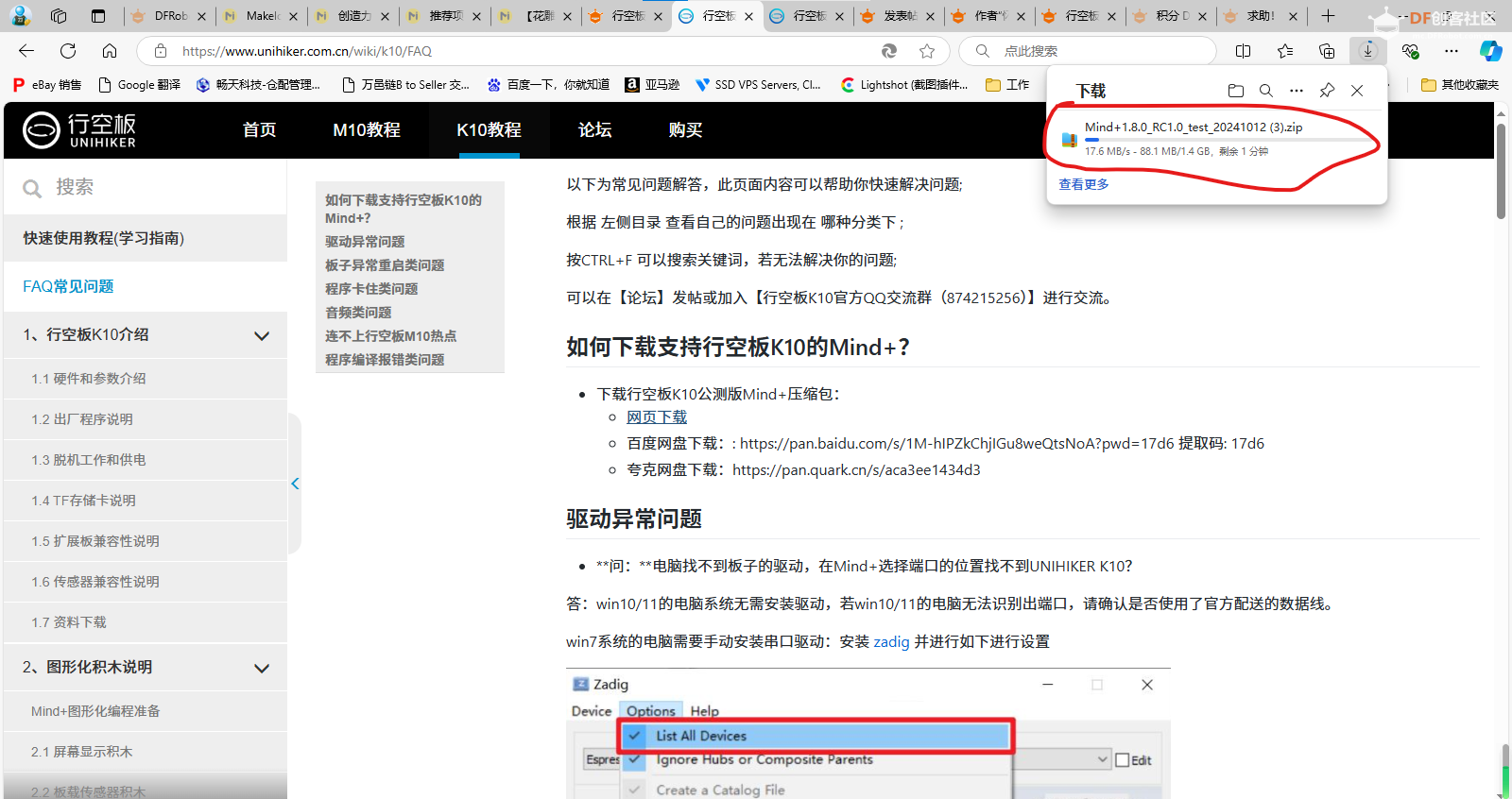Open the favorites list icon
Viewport: 1512px width, 799px height.
point(1285,51)
